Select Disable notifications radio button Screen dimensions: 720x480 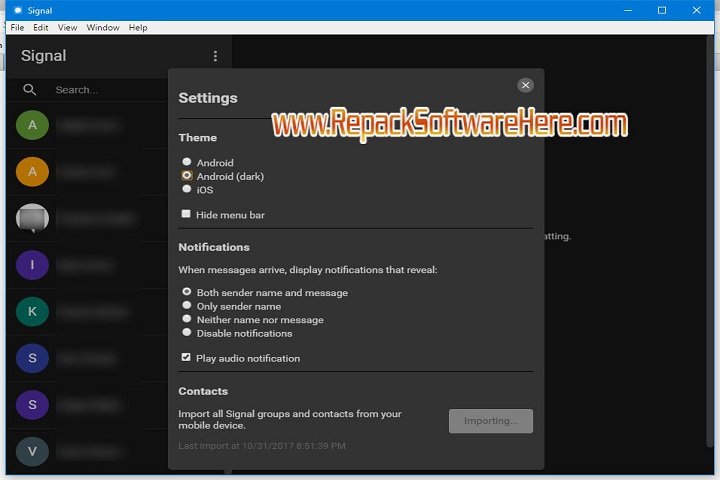point(186,332)
